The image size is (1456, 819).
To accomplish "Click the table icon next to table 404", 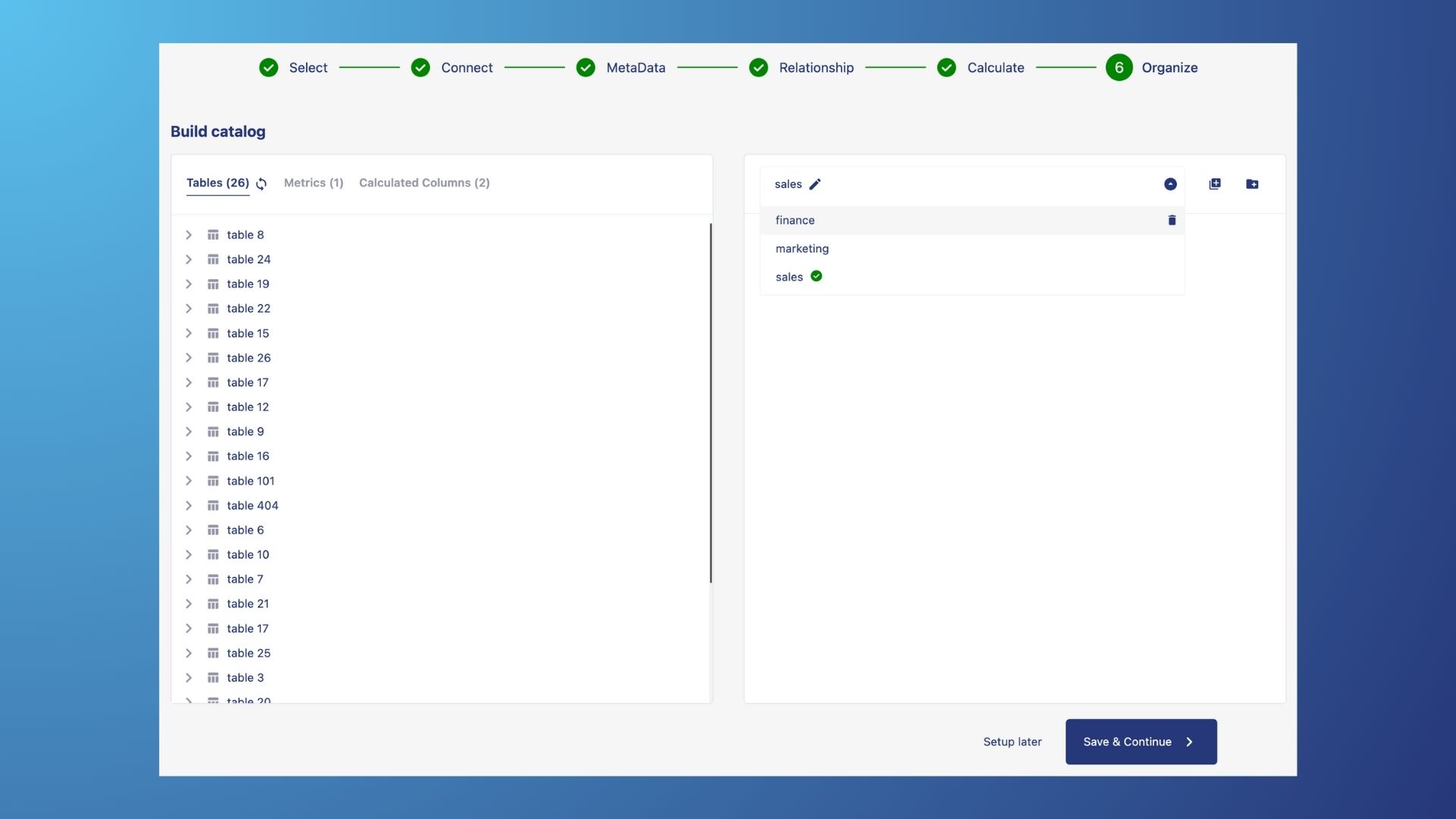I will 213,506.
